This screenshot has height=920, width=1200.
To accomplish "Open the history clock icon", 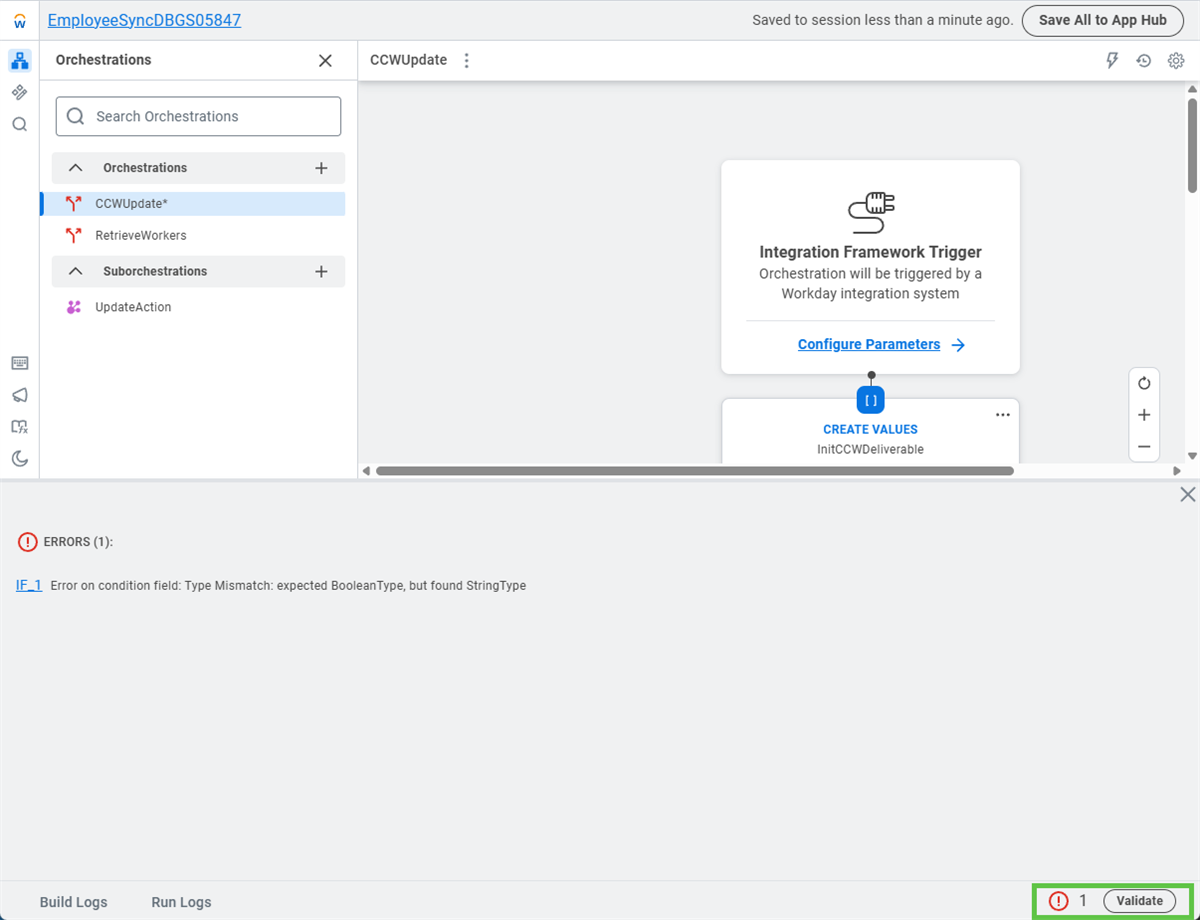I will [x=1144, y=61].
